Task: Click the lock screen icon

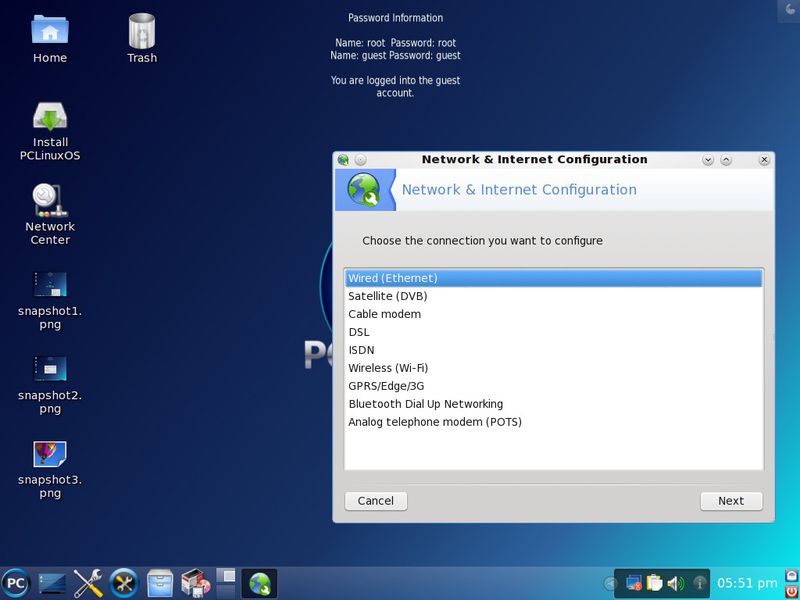Action: click(x=792, y=576)
